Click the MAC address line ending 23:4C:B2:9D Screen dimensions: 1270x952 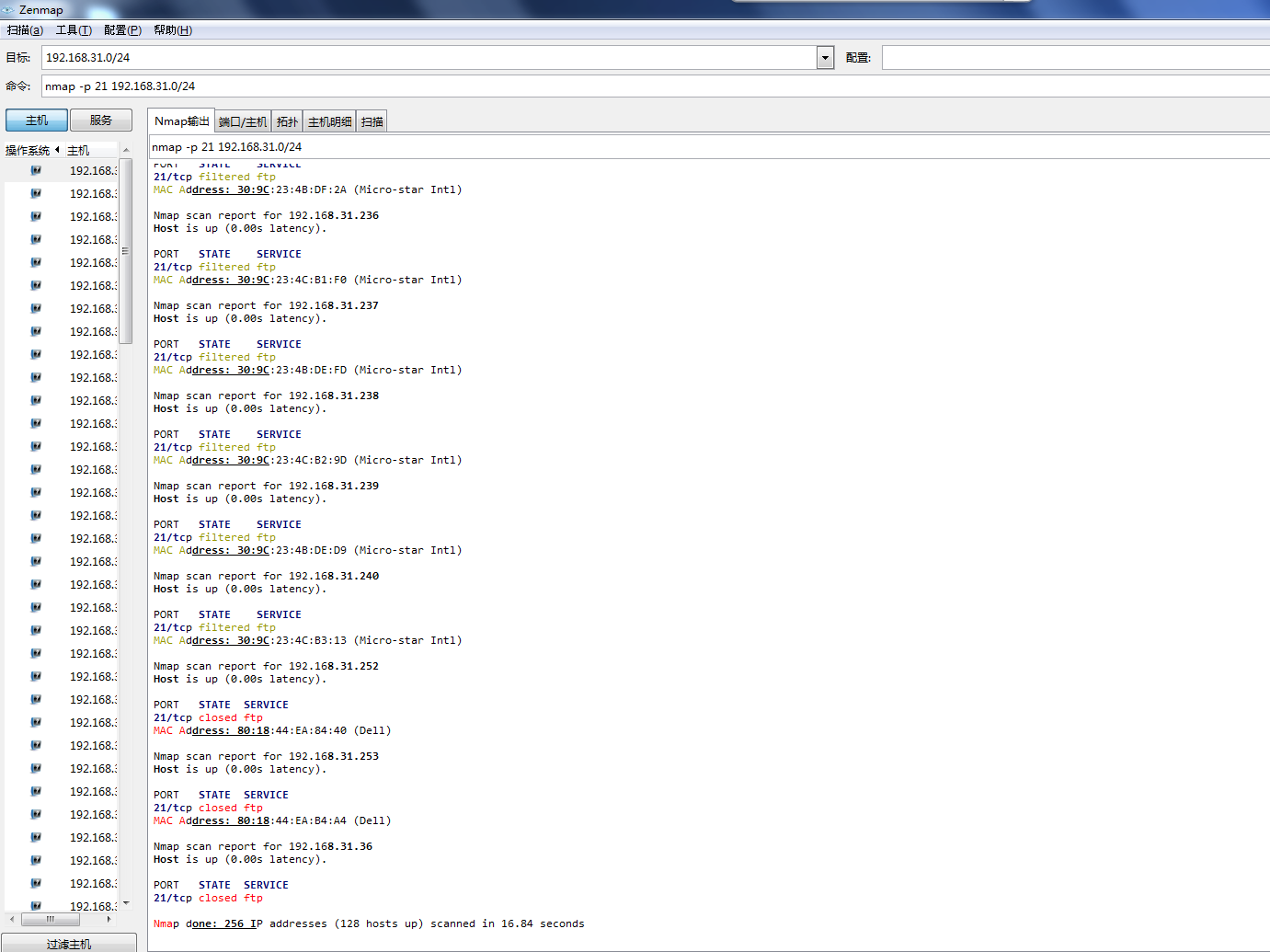[307, 460]
